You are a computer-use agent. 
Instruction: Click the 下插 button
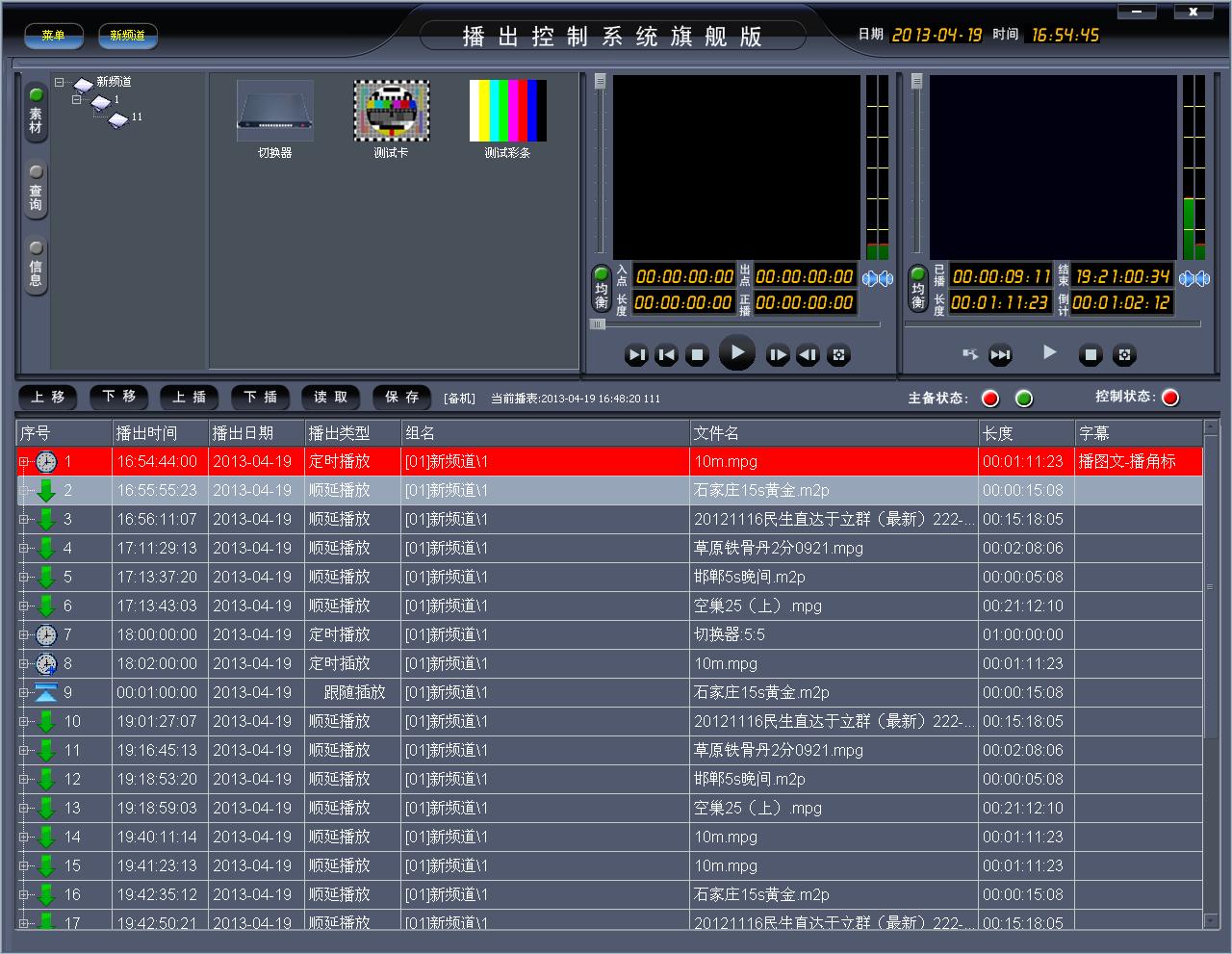261,397
